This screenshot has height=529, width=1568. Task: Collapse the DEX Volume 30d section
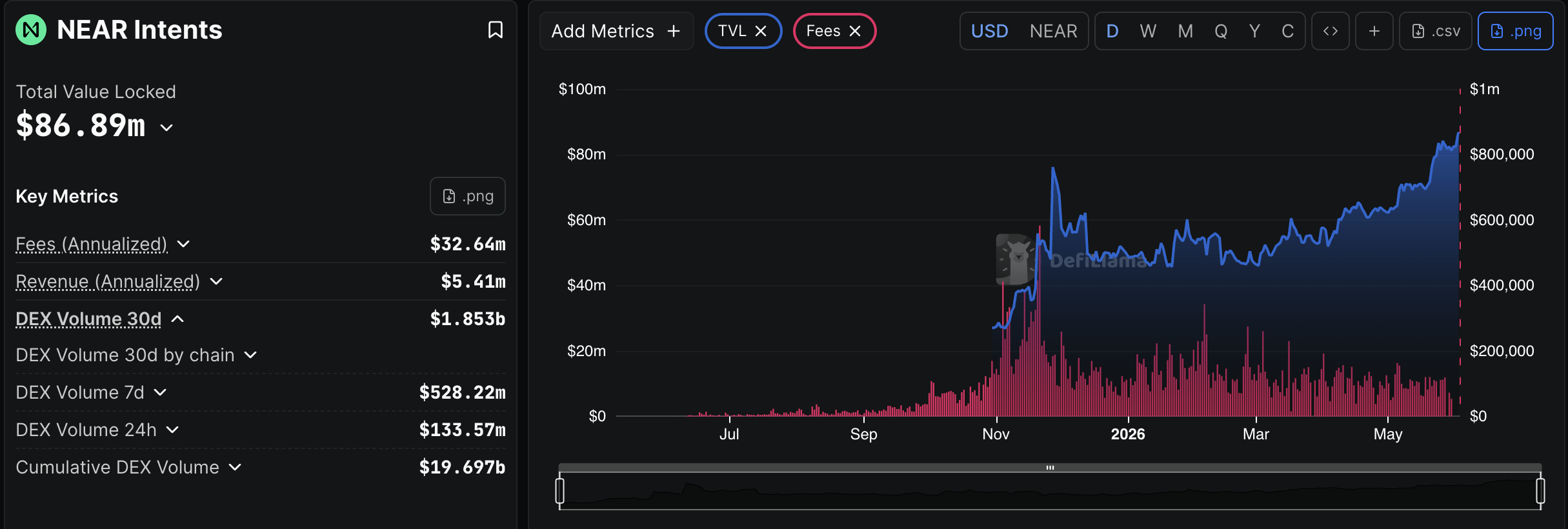coord(178,319)
